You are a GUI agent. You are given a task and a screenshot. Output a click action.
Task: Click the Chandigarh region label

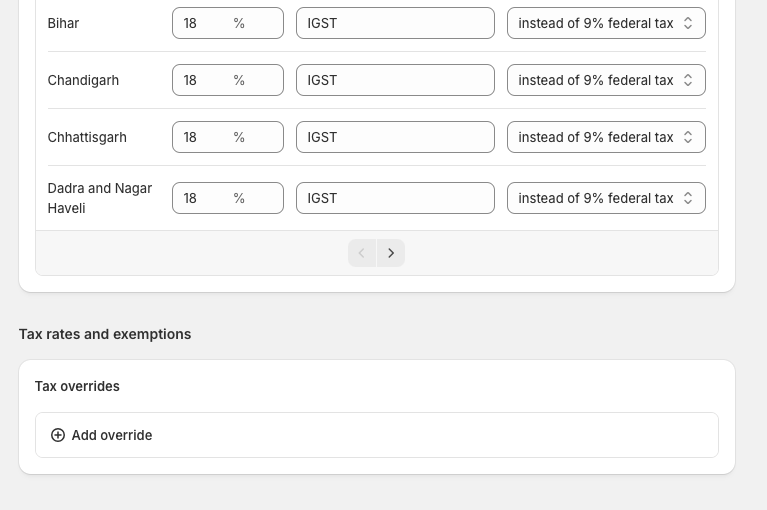(83, 80)
